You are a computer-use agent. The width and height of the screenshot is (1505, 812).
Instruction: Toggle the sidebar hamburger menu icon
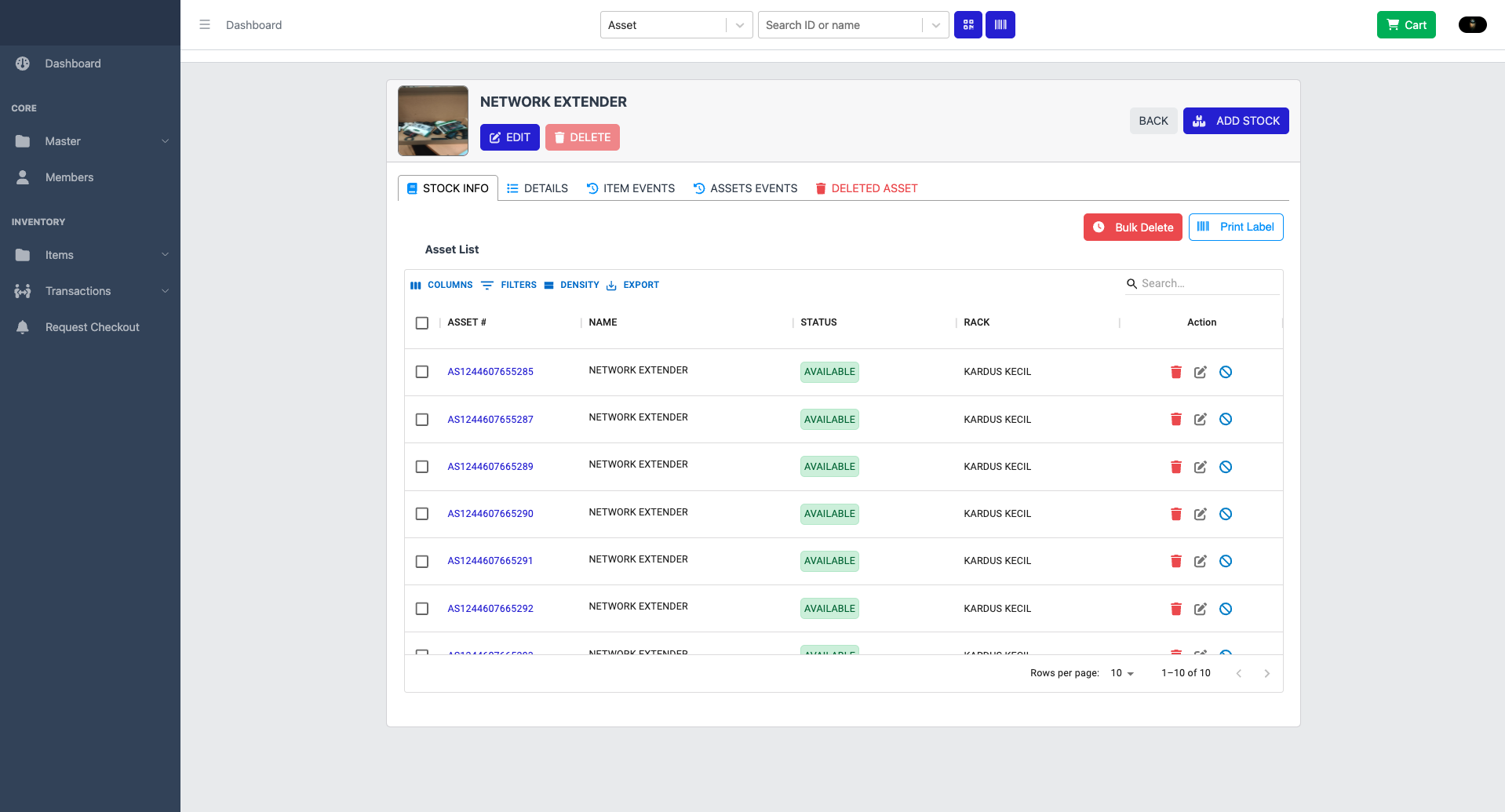(205, 25)
